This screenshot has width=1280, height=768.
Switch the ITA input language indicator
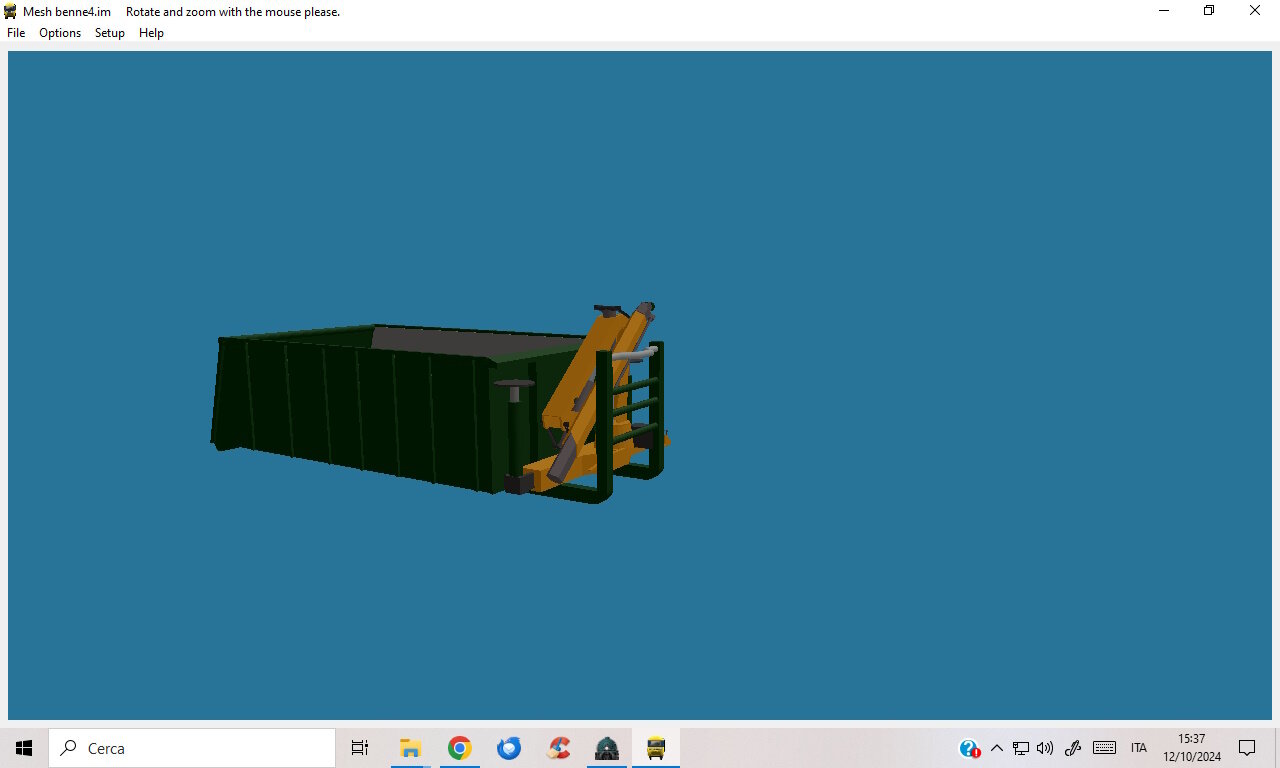1139,748
